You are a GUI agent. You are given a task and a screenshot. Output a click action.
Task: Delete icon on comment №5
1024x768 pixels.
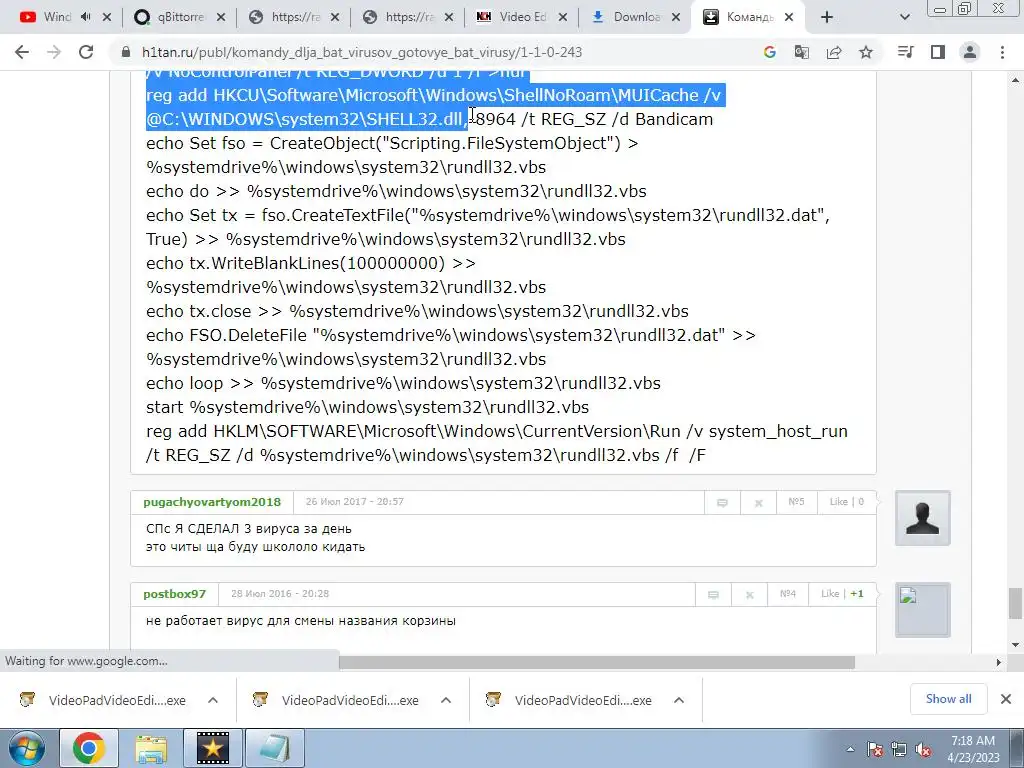pos(759,503)
